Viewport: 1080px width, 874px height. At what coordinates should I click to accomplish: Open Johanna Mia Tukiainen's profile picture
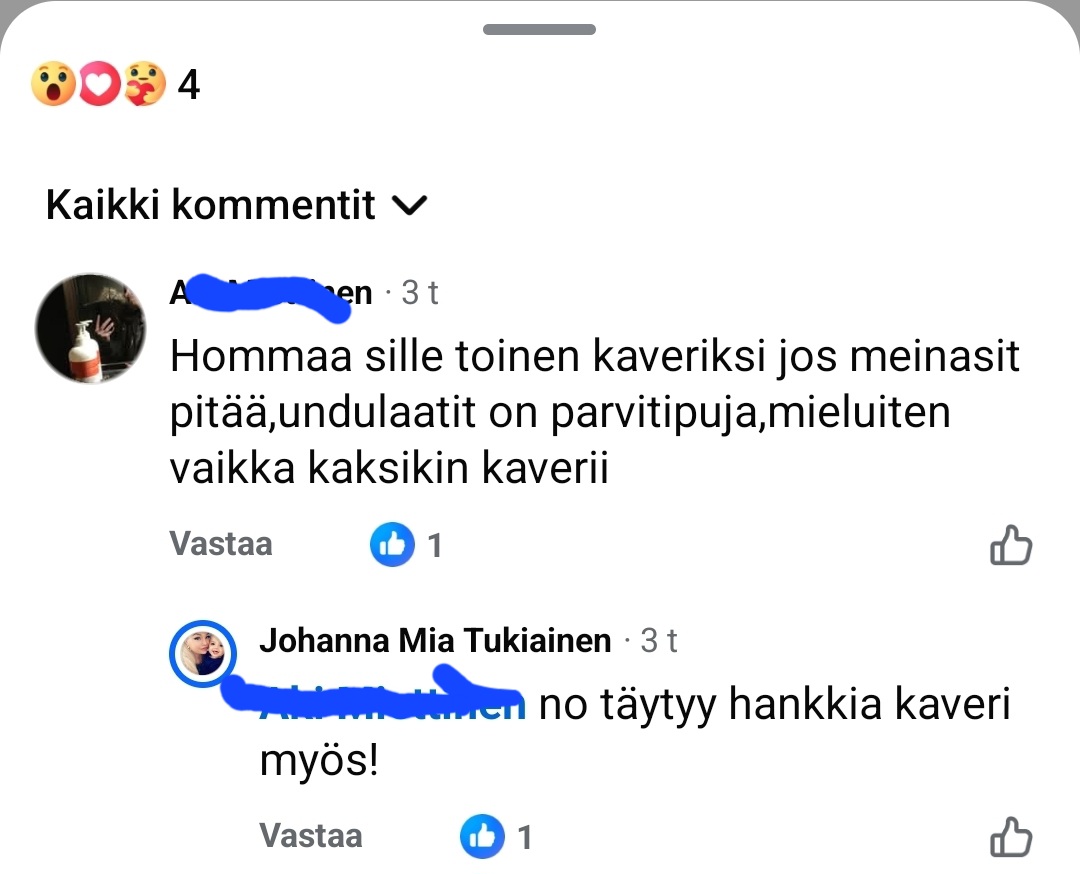[203, 654]
